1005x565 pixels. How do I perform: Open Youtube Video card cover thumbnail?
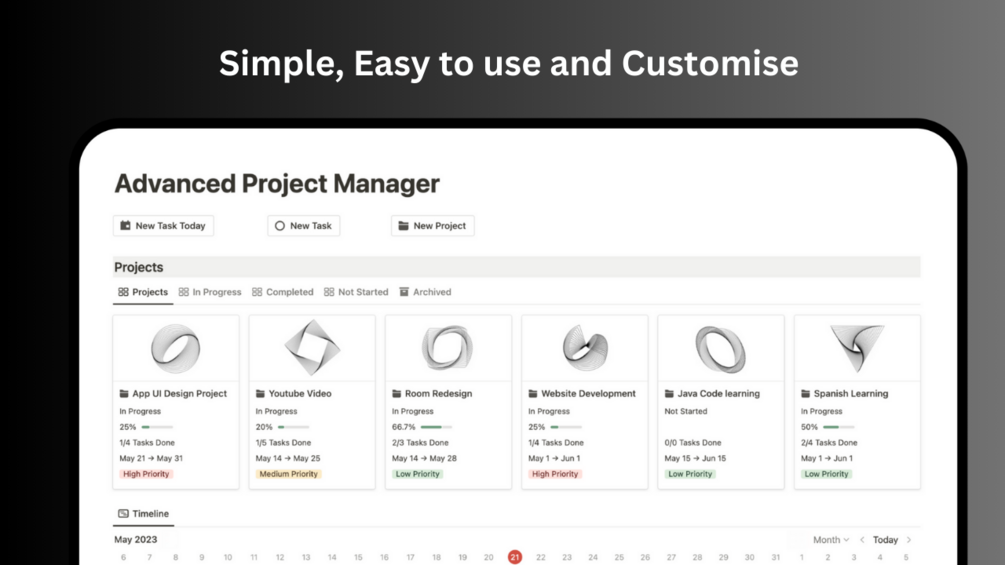click(x=312, y=348)
